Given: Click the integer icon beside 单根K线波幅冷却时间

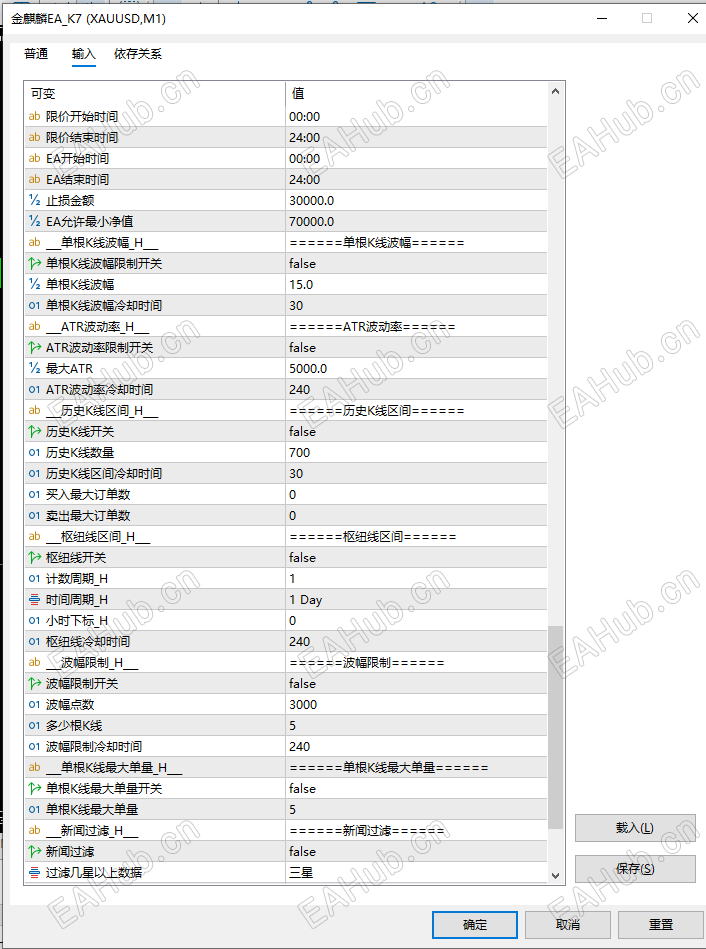Looking at the screenshot, I should click(35, 306).
